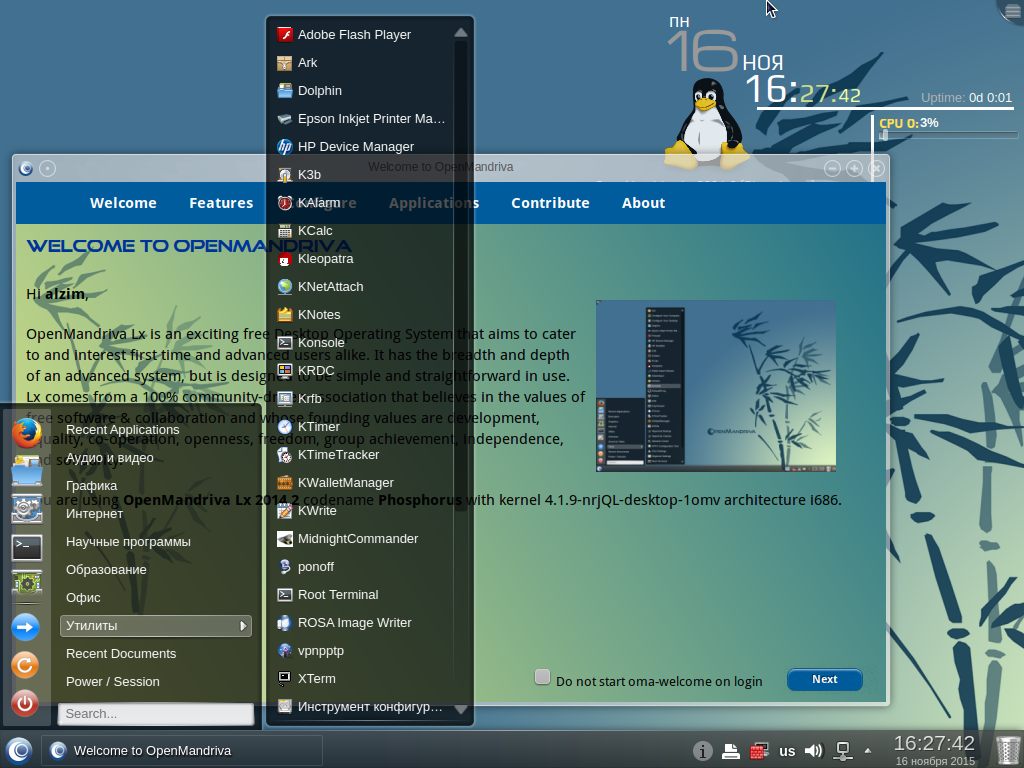
Task: Open the terminal icon in favorites sidebar
Action: click(x=27, y=547)
